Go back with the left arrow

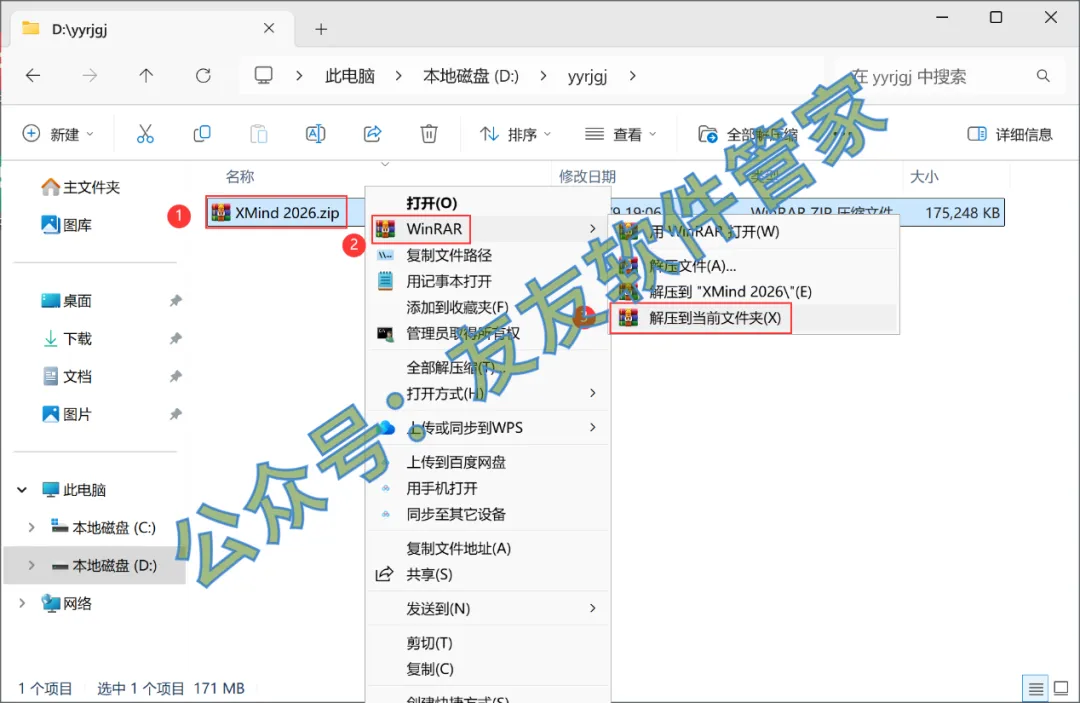coord(32,76)
